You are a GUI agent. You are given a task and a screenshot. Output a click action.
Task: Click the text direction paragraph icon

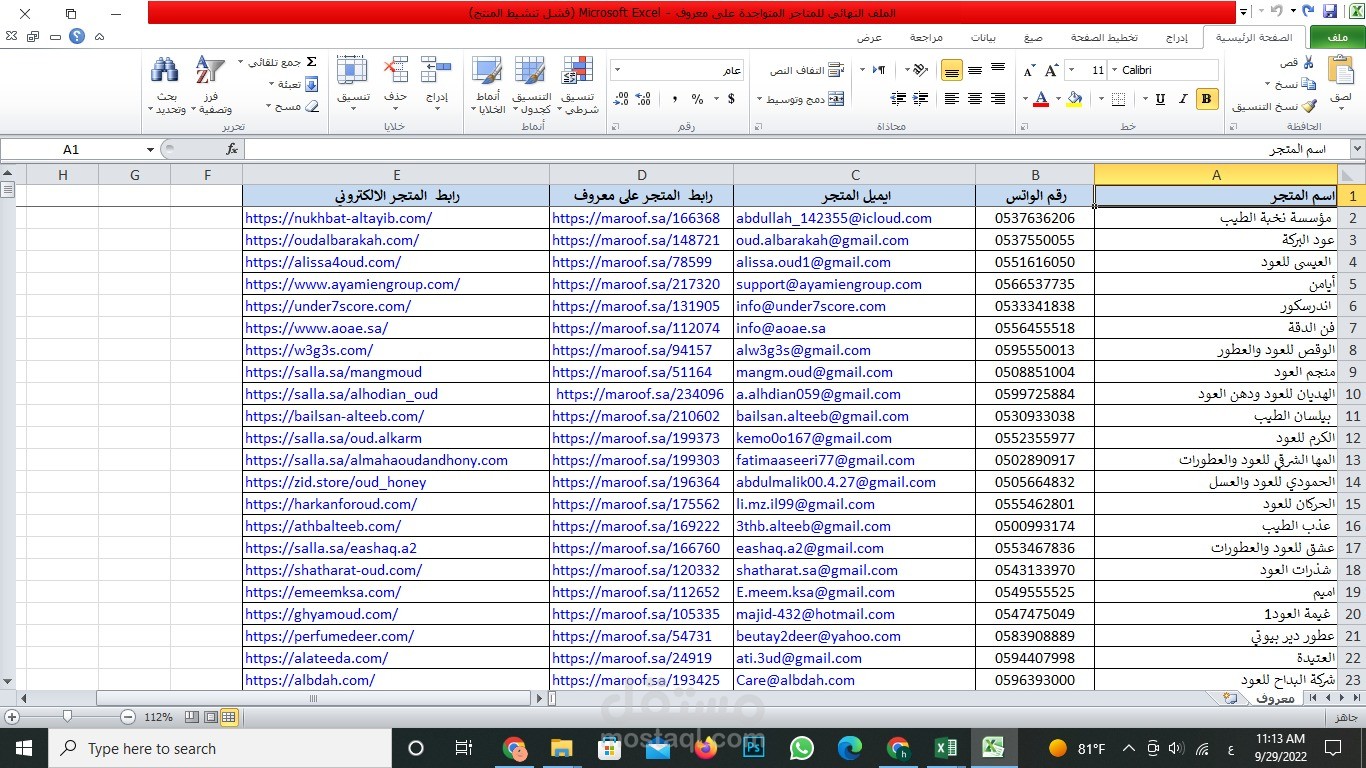pos(879,70)
